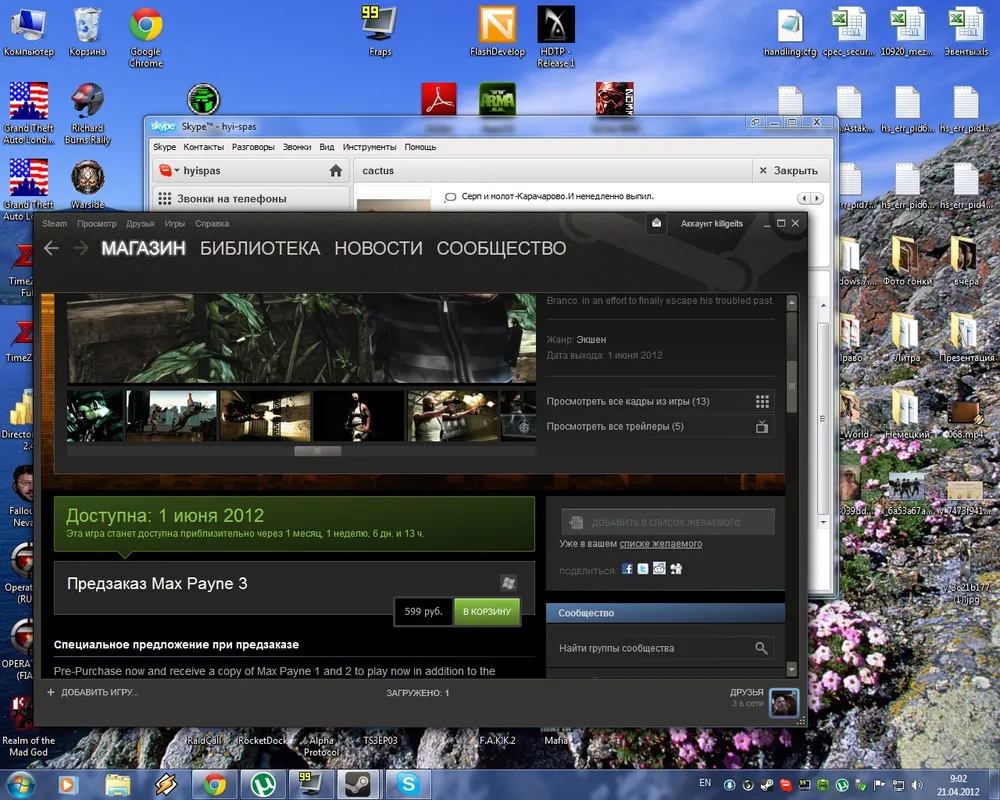Viewport: 1000px width, 800px height.
Task: Share the game on Twitter
Action: pos(643,569)
